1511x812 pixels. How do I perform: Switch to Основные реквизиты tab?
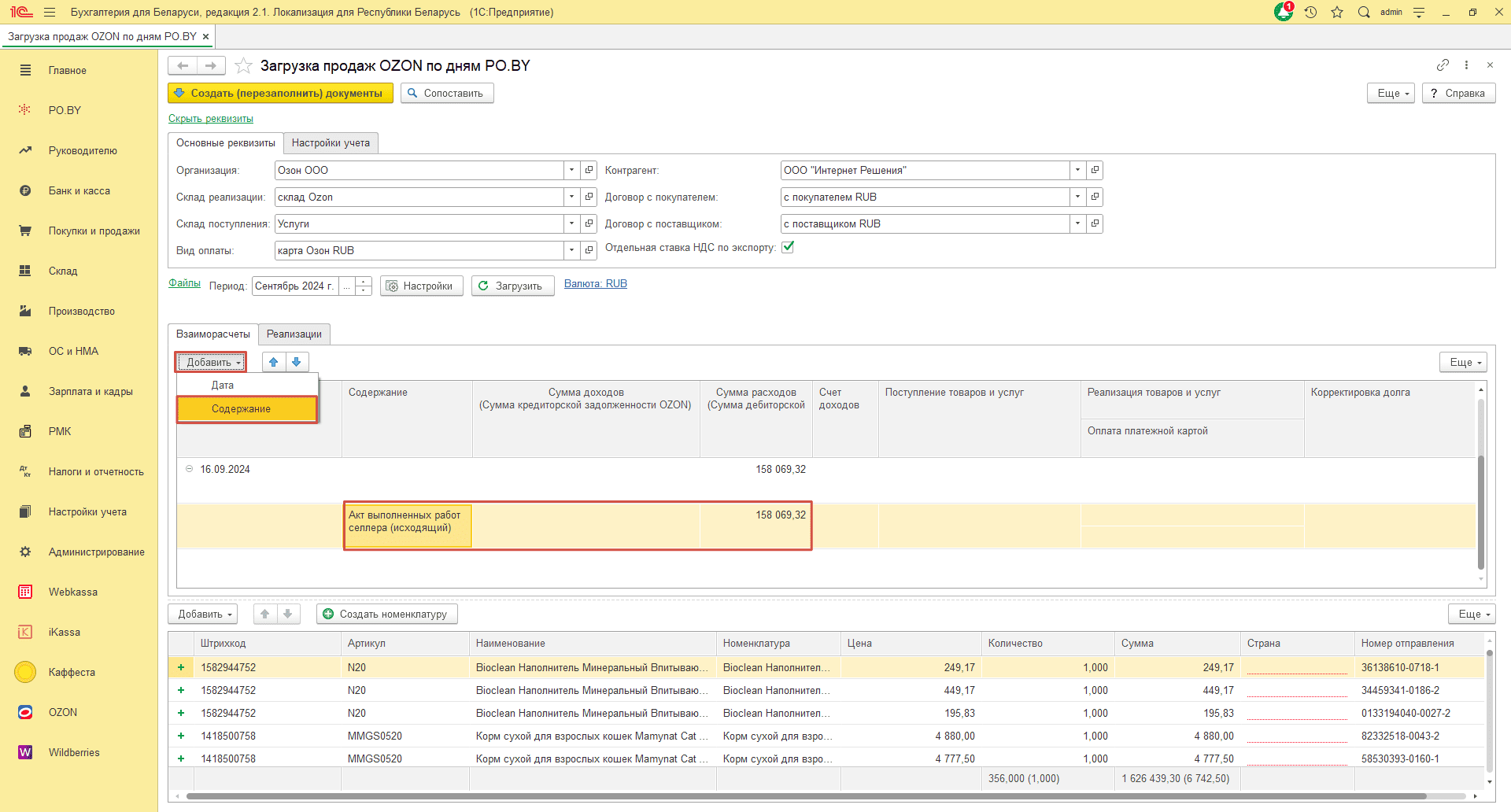point(226,142)
